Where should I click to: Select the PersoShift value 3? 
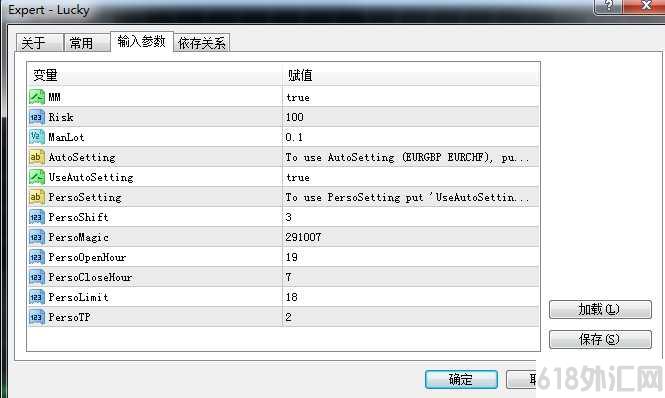coord(288,217)
